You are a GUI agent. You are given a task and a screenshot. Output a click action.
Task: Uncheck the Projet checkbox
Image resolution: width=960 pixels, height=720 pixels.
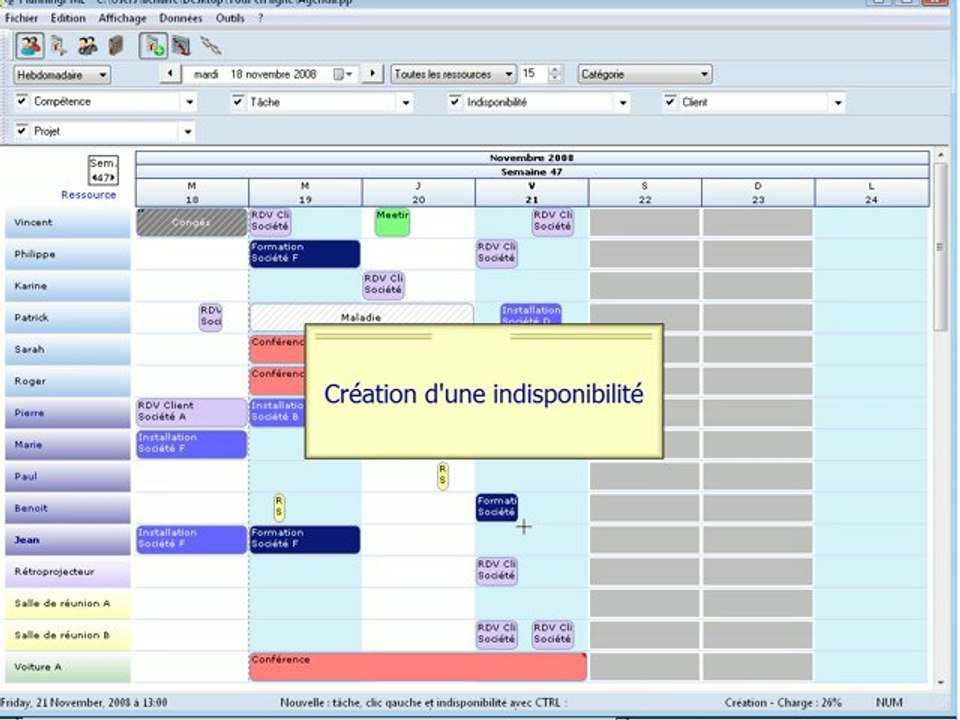(x=22, y=130)
